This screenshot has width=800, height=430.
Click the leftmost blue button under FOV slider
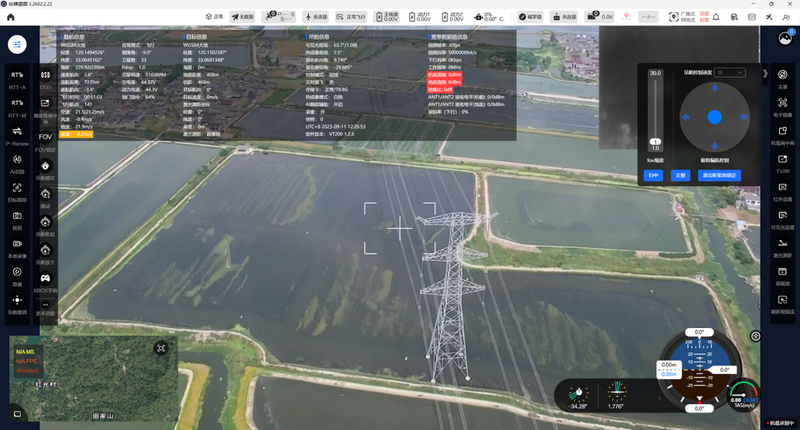(x=654, y=175)
